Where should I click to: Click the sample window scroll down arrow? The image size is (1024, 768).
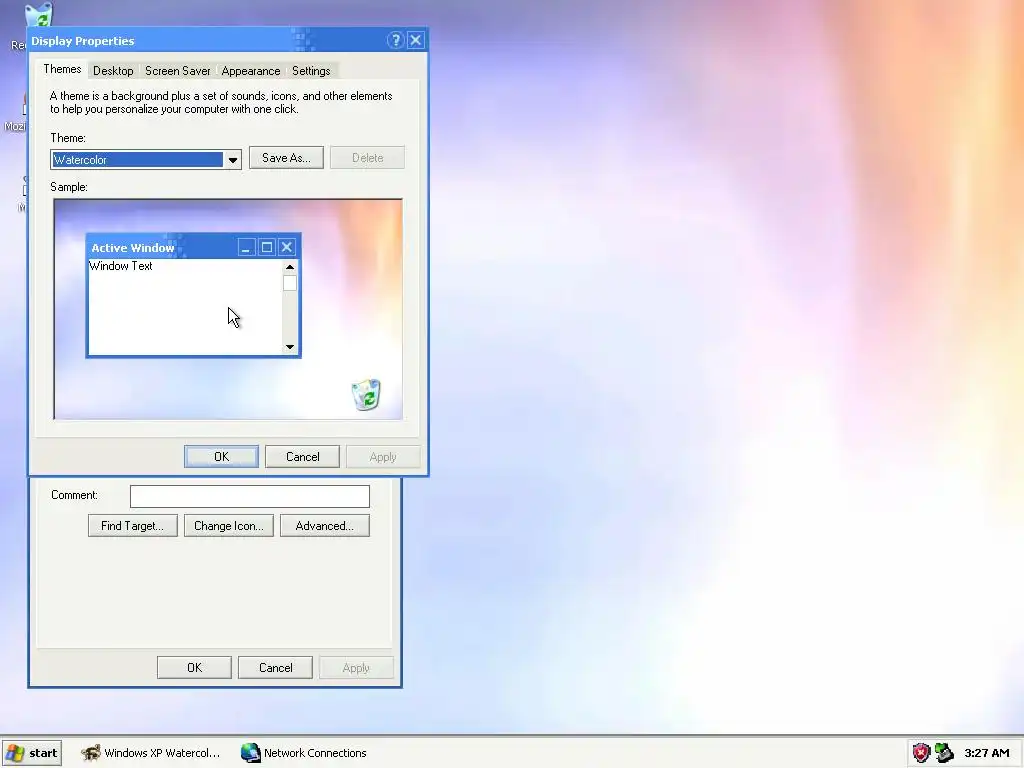click(x=290, y=347)
